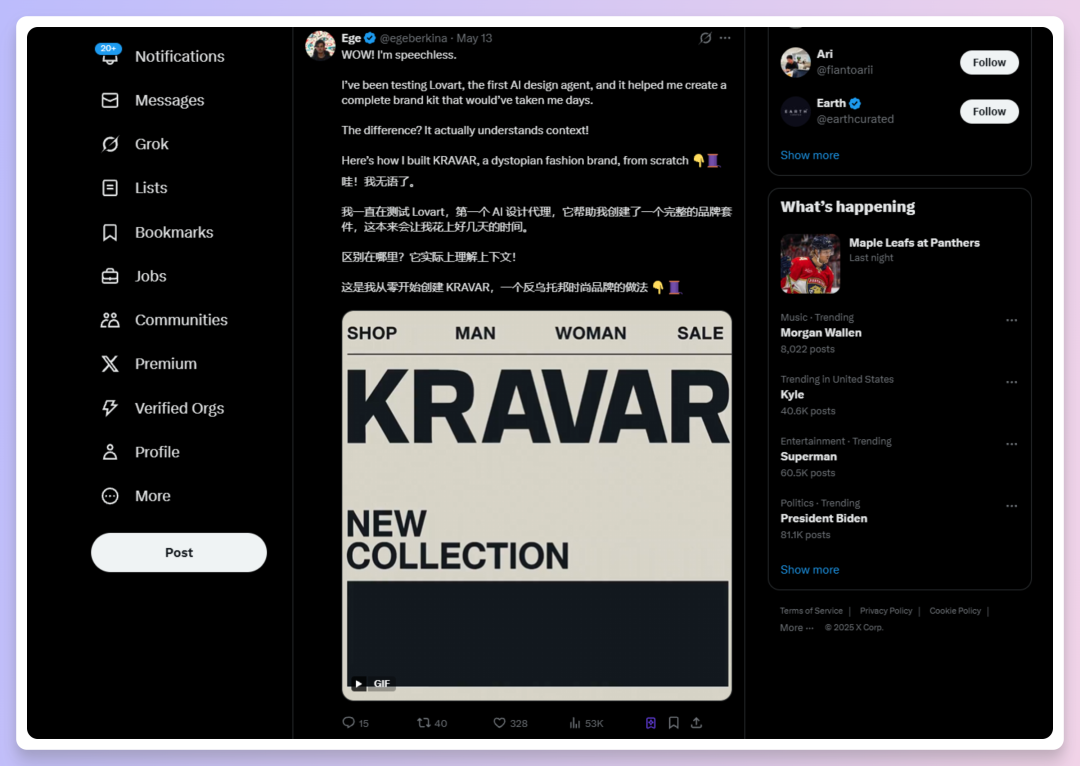The width and height of the screenshot is (1080, 766).
Task: Open the Kyle trending topic
Action: pyautogui.click(x=792, y=395)
